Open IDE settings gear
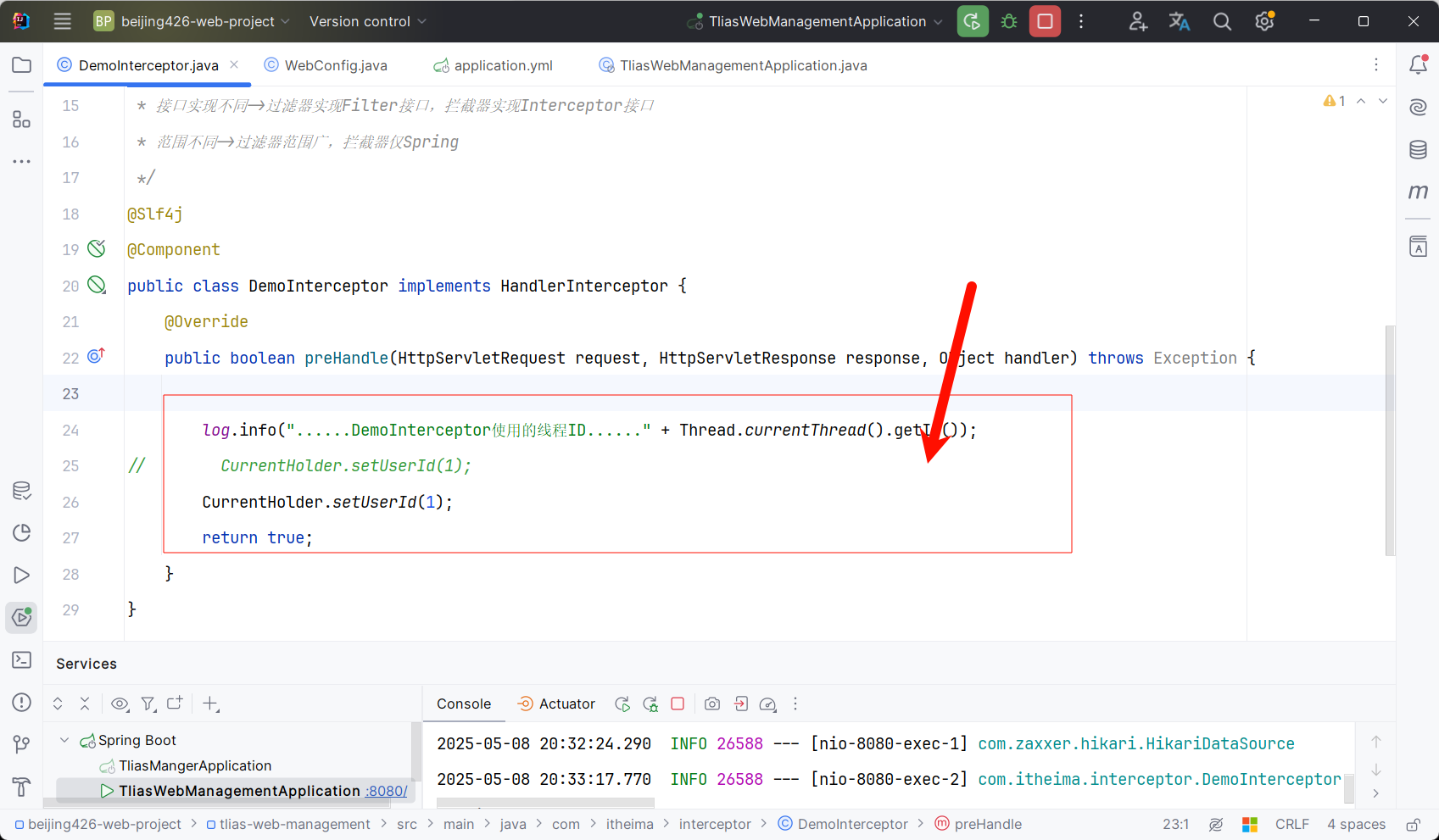The width and height of the screenshot is (1439, 840). [1265, 21]
